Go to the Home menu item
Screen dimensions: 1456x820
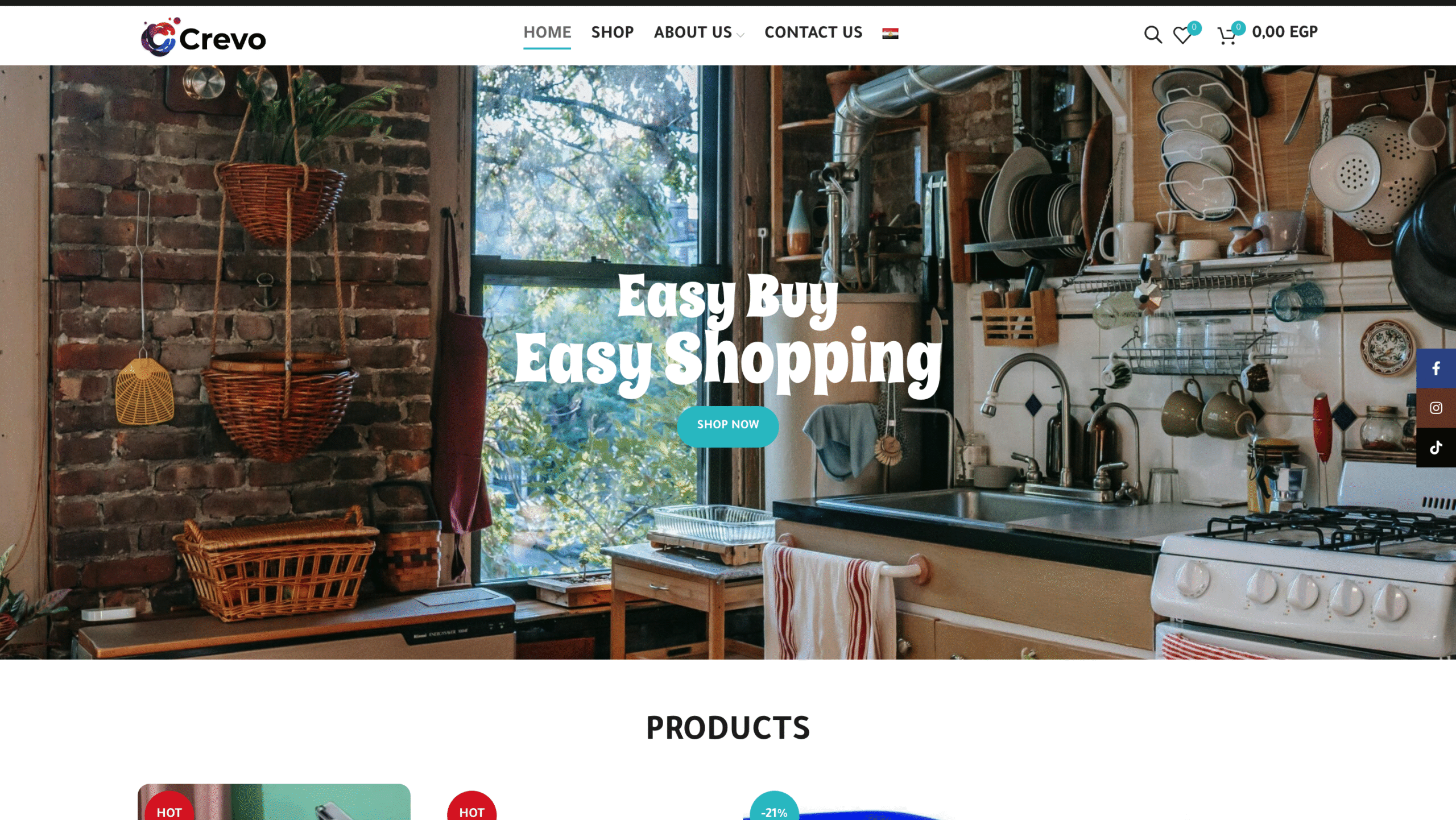(547, 32)
